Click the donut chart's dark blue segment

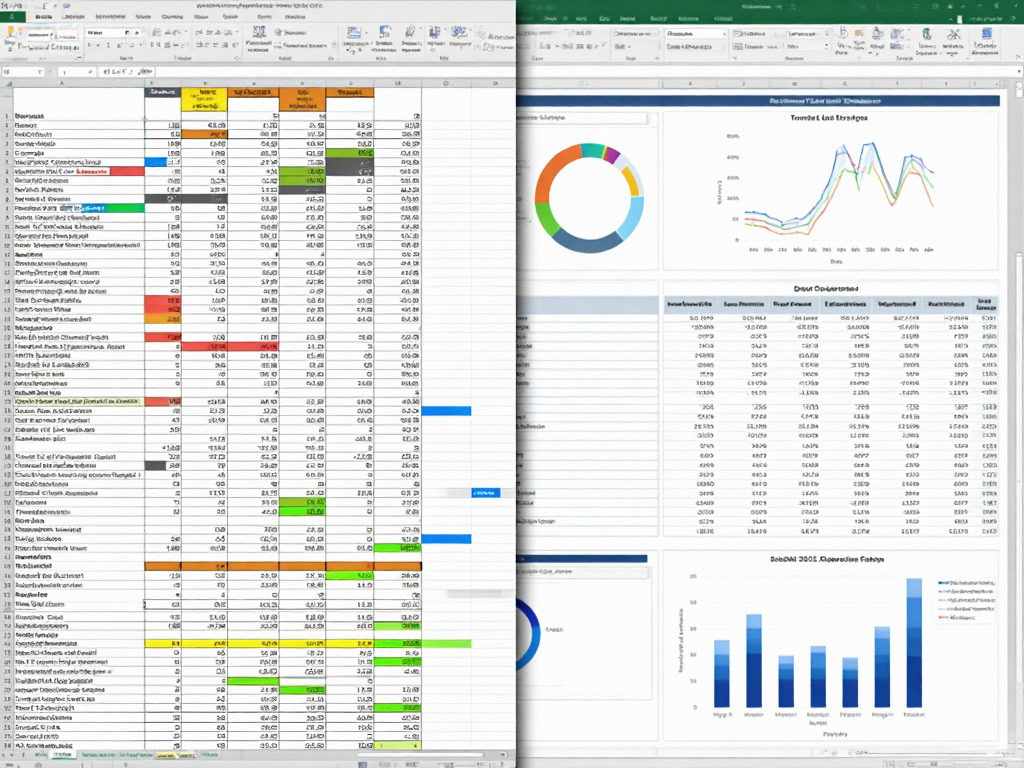587,242
